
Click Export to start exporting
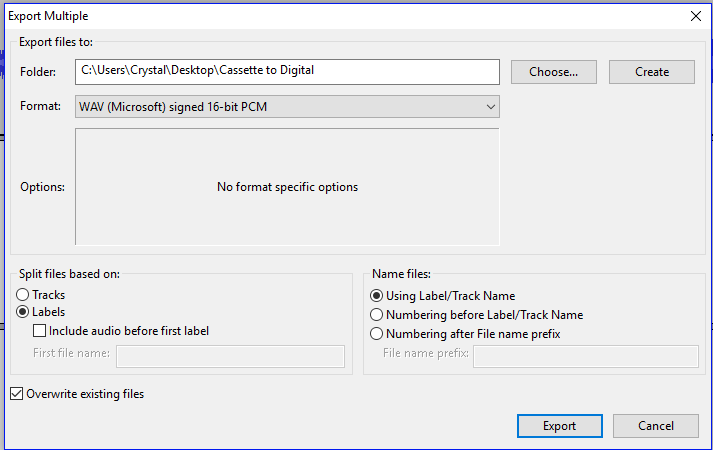[560, 426]
